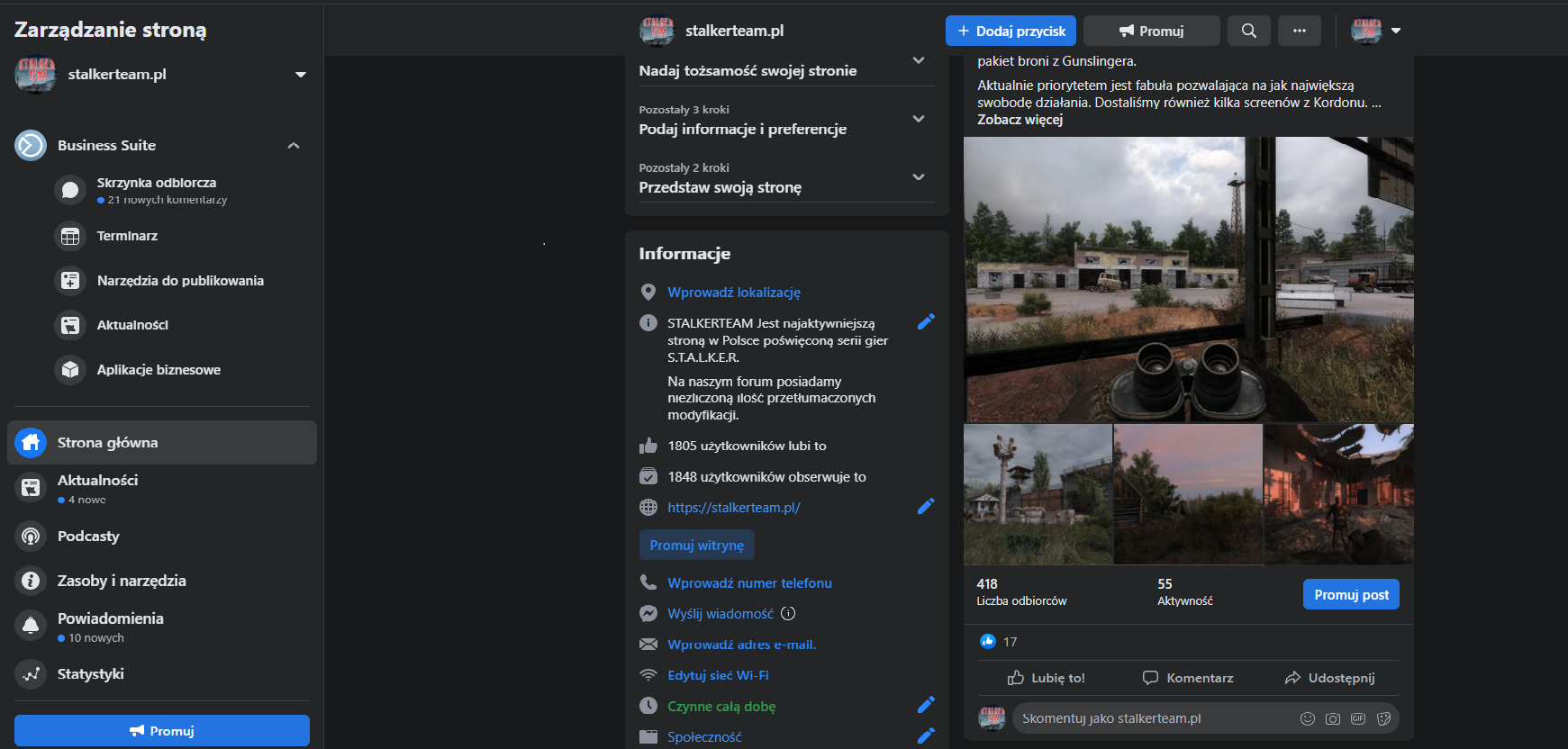Click the Promuj witrynę button

pyautogui.click(x=697, y=545)
